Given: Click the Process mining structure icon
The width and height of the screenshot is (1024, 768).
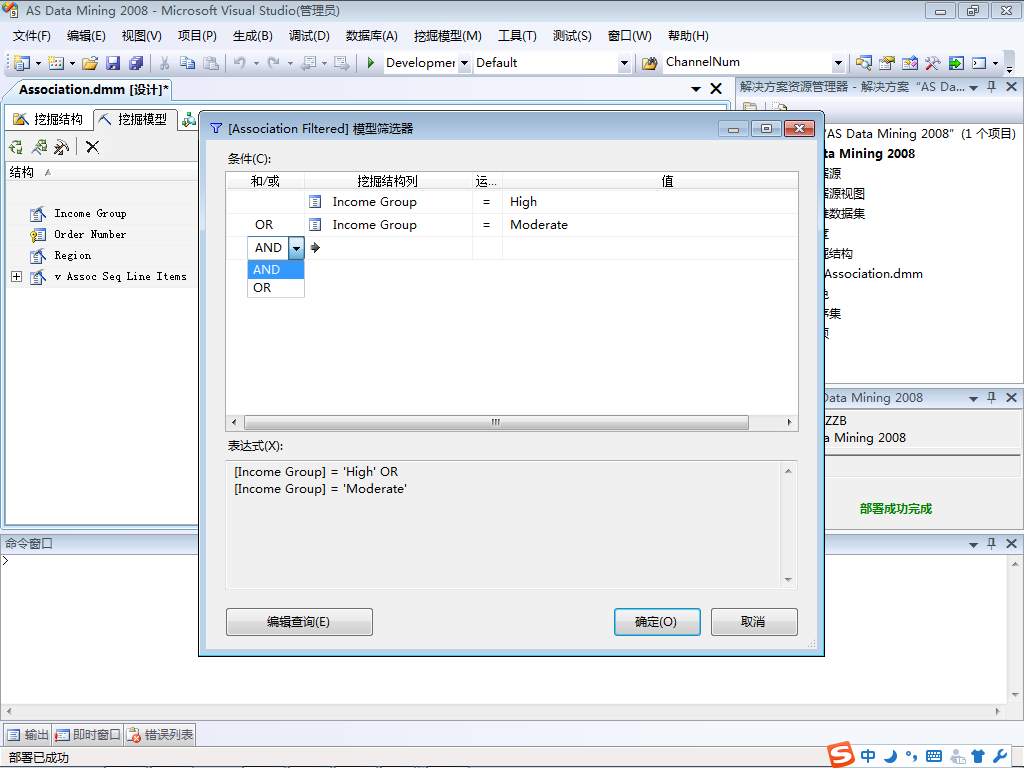Looking at the screenshot, I should 16,147.
